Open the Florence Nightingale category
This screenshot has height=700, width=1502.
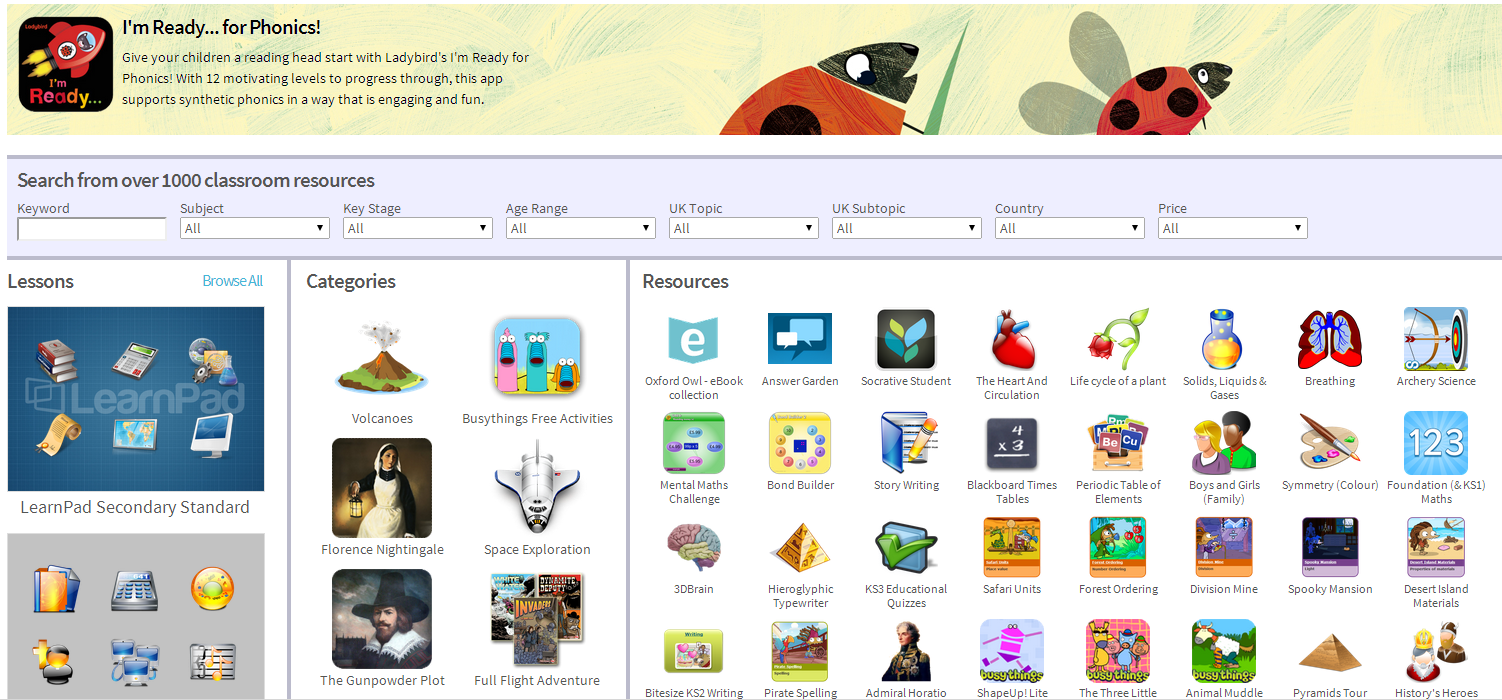[x=382, y=488]
